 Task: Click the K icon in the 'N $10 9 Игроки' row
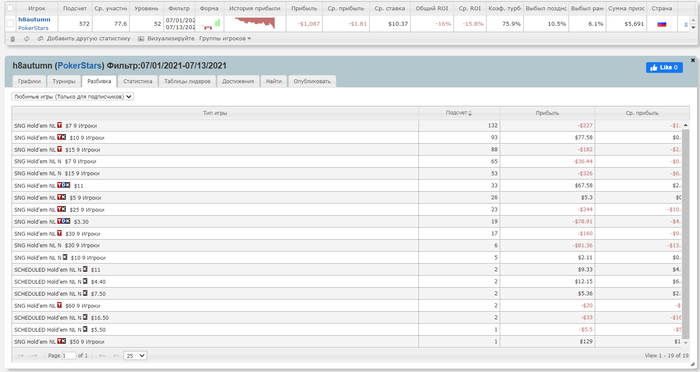tap(65, 257)
